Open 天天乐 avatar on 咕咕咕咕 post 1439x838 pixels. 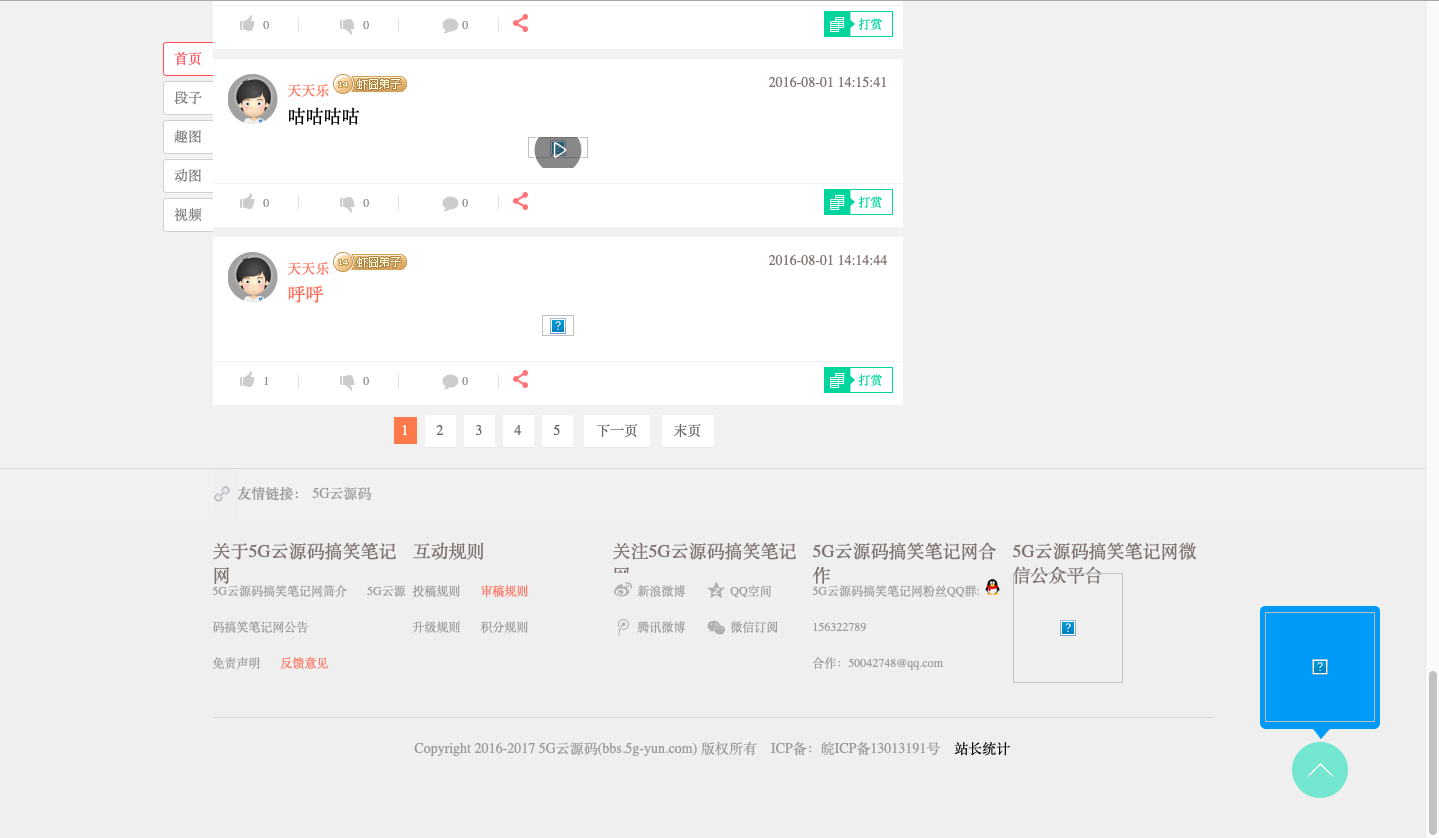point(252,99)
